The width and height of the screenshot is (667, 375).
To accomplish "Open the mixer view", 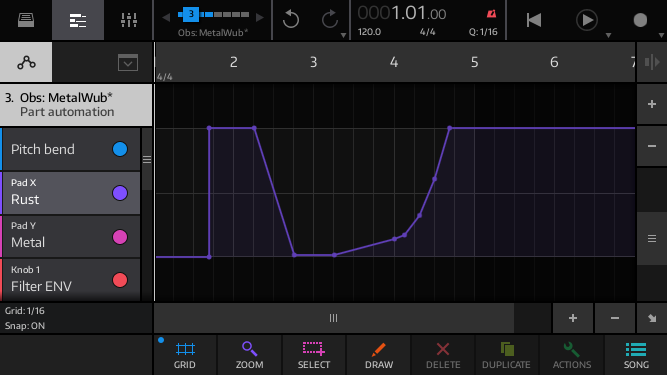I will click(128, 20).
